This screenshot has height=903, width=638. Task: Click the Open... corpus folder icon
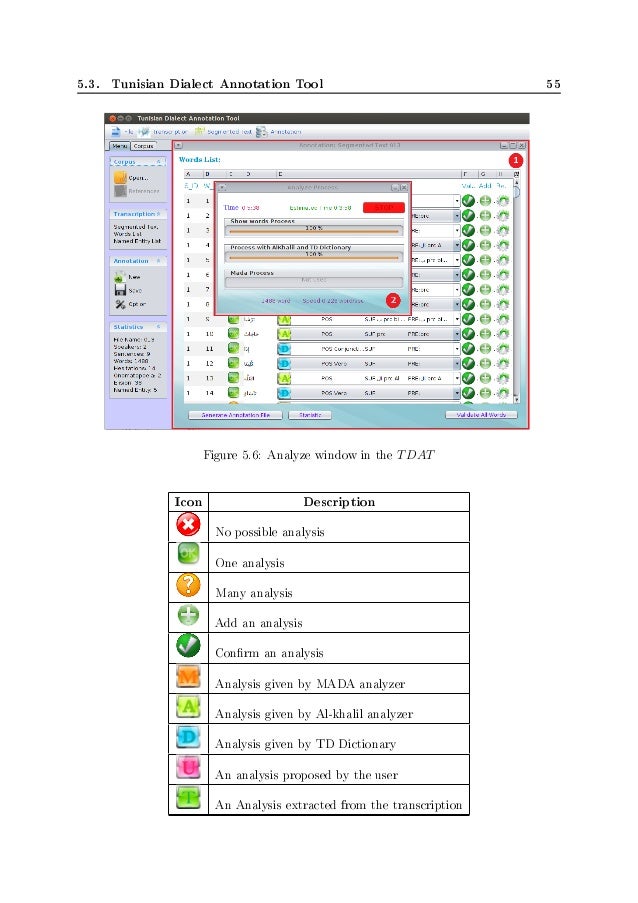(x=120, y=177)
